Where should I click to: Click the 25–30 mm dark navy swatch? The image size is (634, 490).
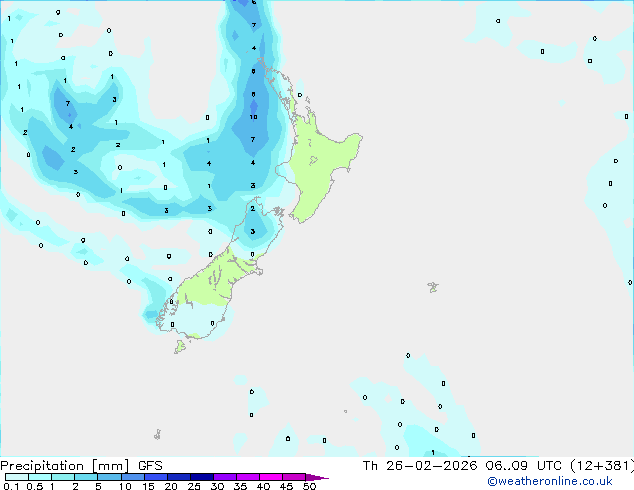click(x=201, y=477)
